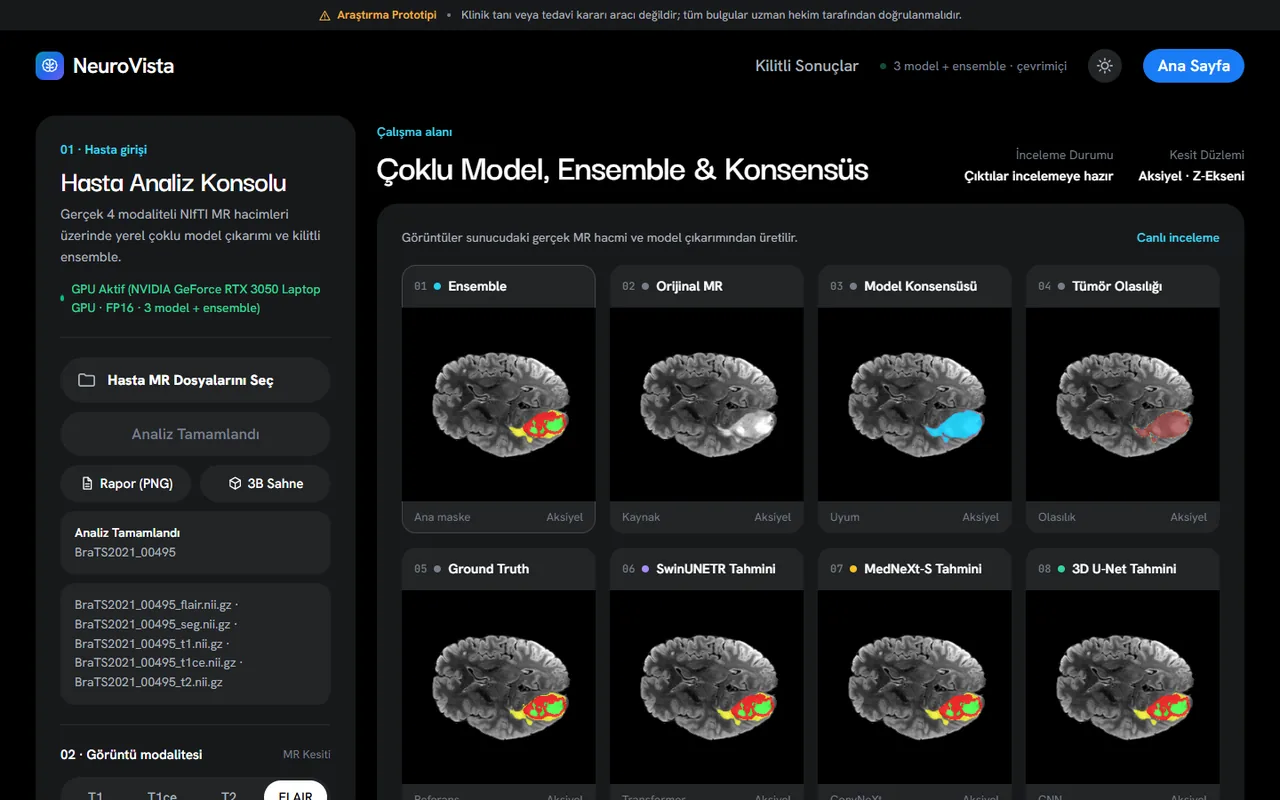1280x800 pixels.
Task: Click the Rapor (PNG) button label
Action: tap(136, 483)
